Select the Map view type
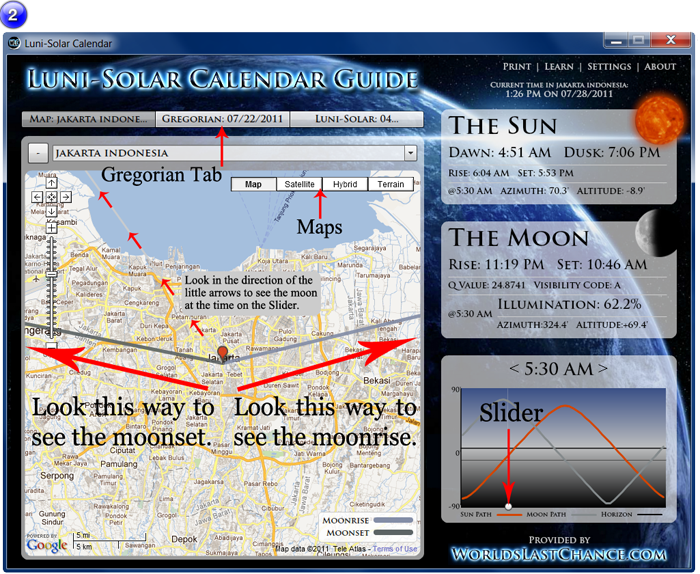This screenshot has width=700, height=574. (253, 184)
